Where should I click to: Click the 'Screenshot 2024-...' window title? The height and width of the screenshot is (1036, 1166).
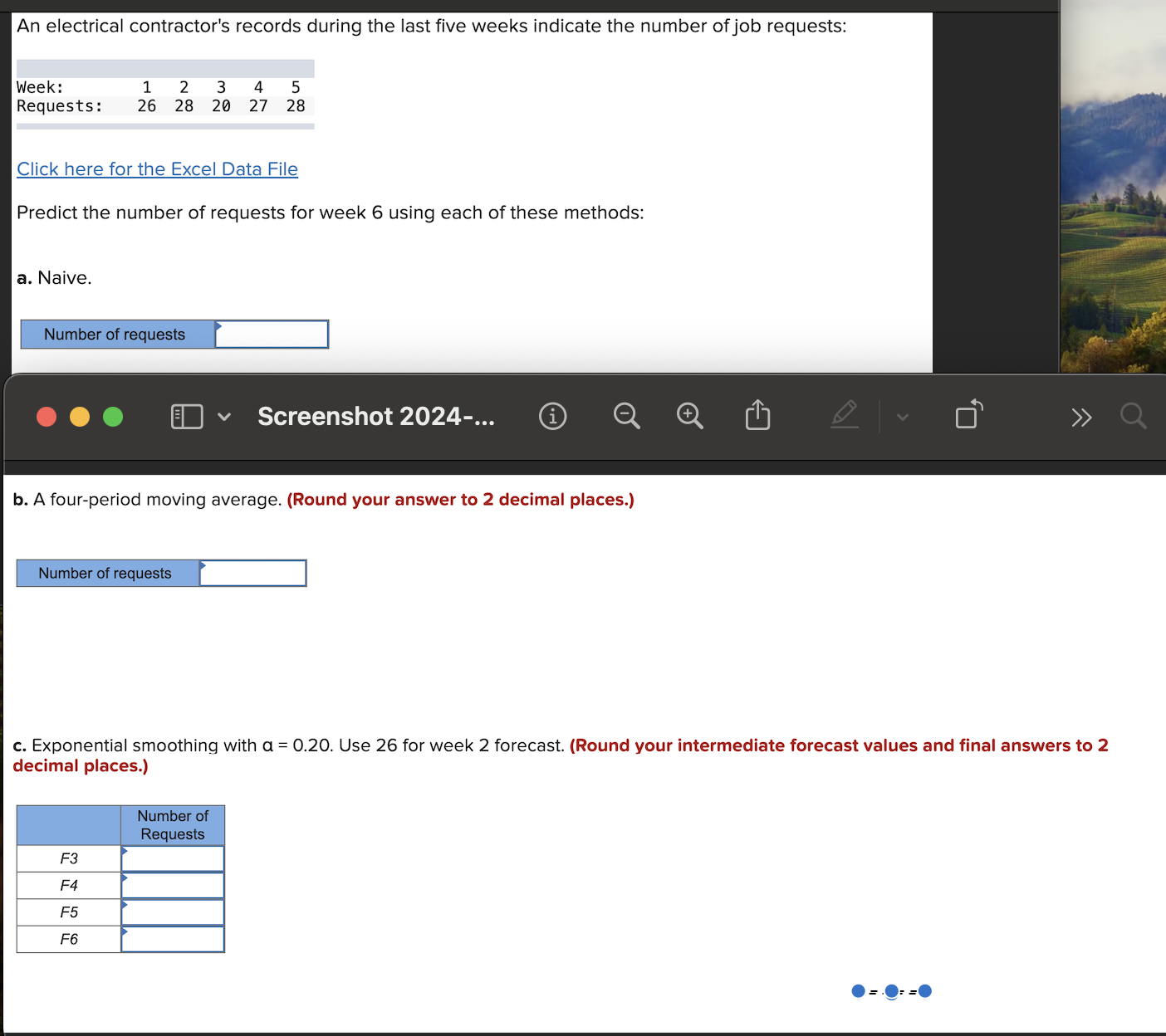coord(376,416)
